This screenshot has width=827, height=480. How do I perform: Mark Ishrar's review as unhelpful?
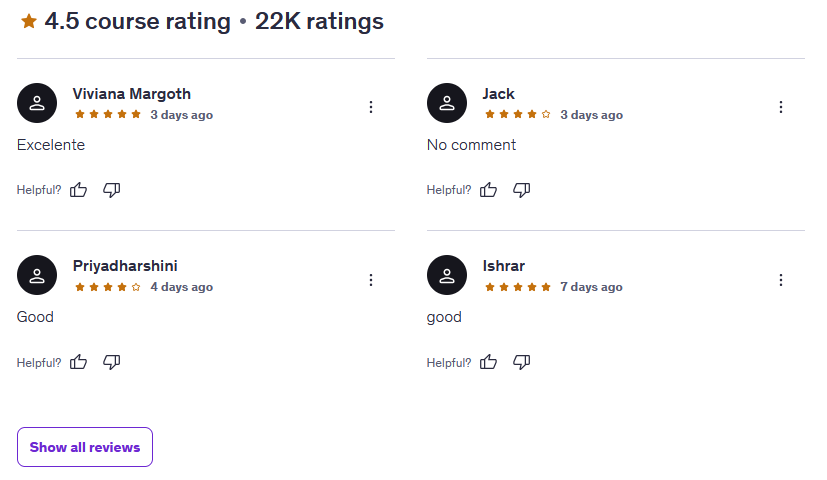tap(522, 362)
